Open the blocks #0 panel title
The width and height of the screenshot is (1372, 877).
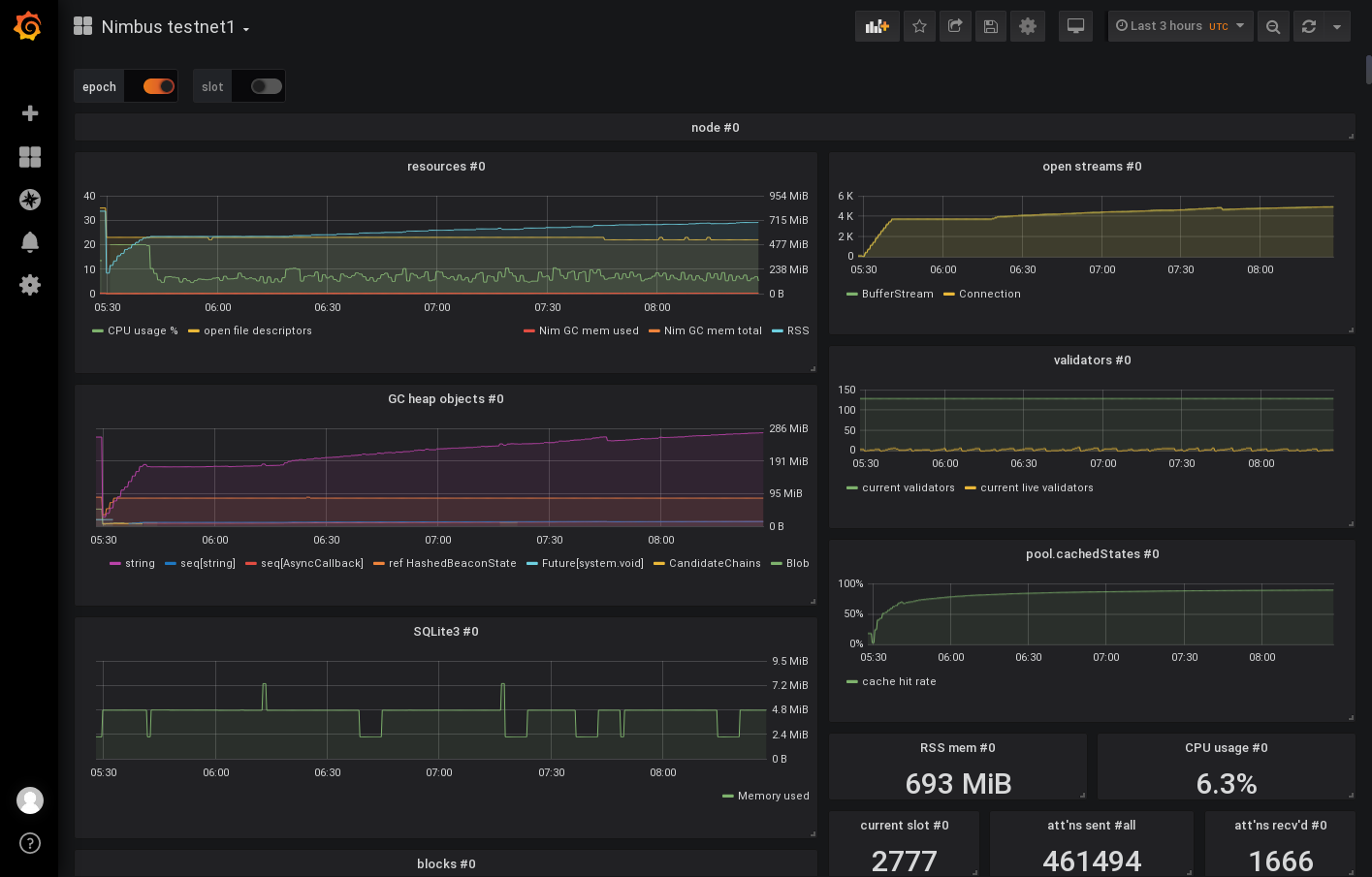(x=446, y=864)
